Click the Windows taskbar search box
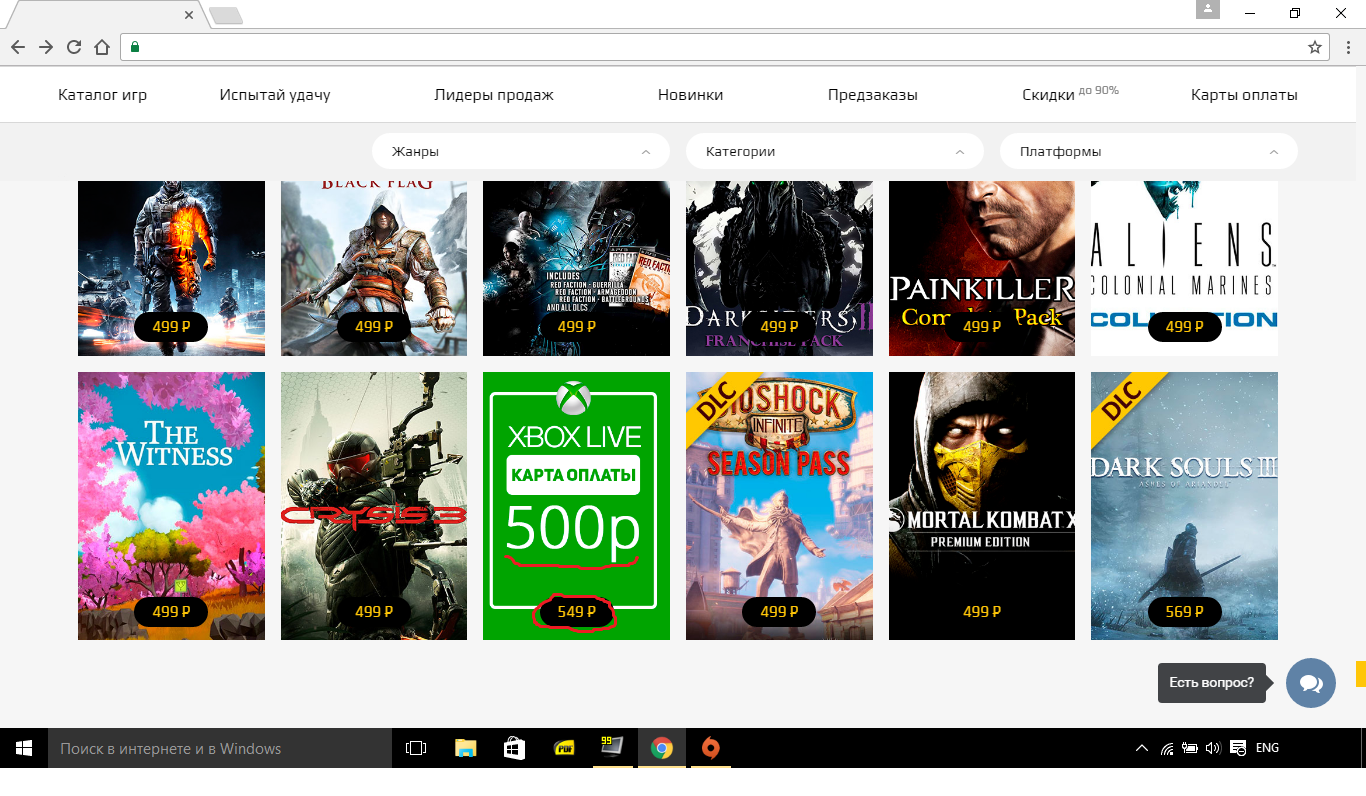 [220, 748]
